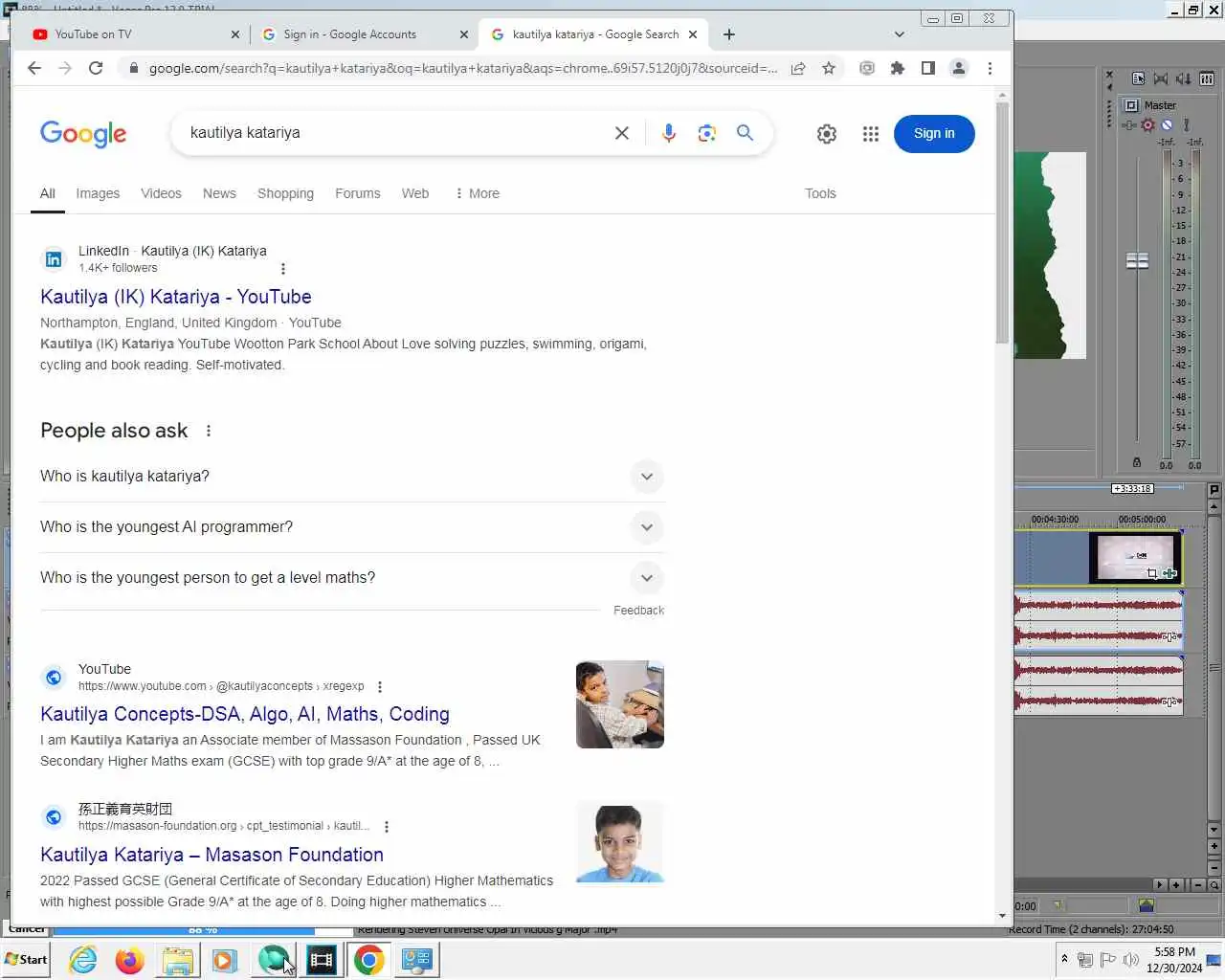The height and width of the screenshot is (980, 1225).
Task: Open Chrome three-dot menu
Action: pyautogui.click(x=991, y=68)
